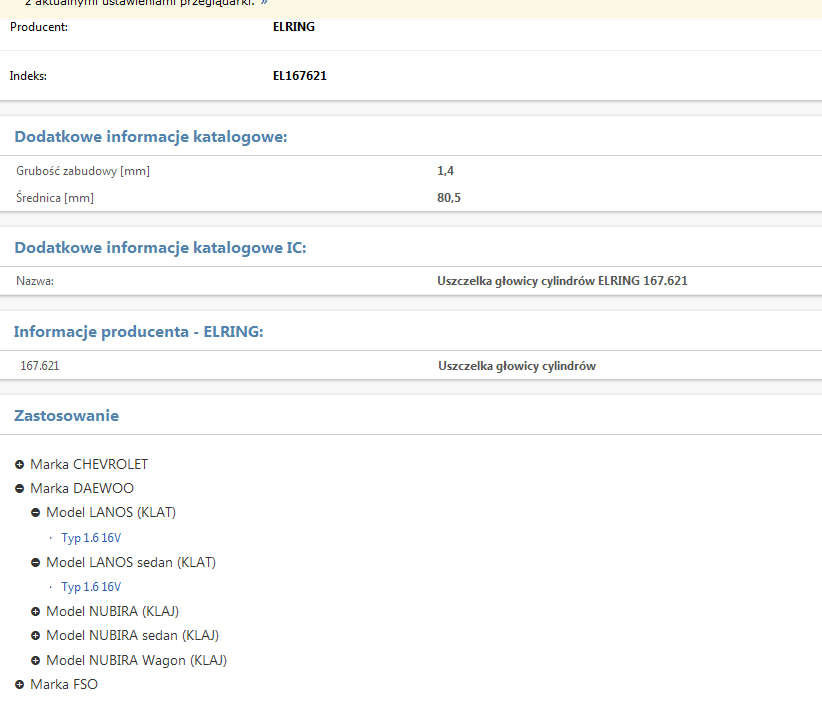Expand Model NUBIRA sedan (KLAJ) node
Viewport: 822px width, 711px height.
36,635
